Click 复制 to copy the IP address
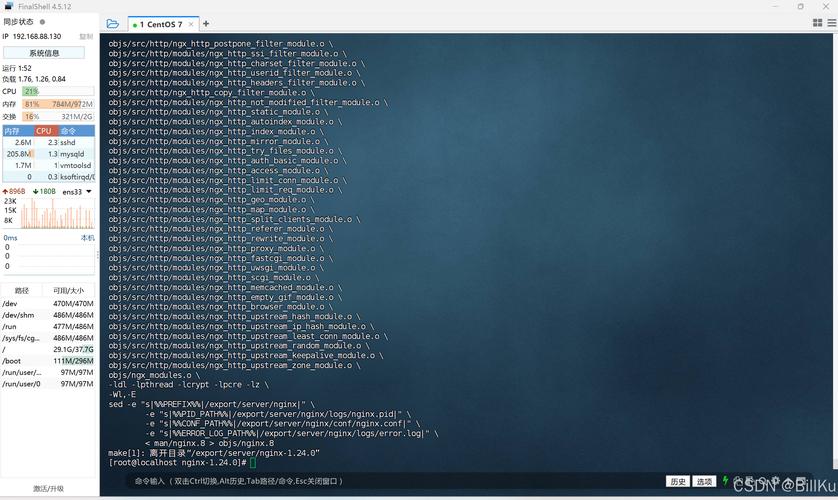This screenshot has width=838, height=500. click(86, 36)
